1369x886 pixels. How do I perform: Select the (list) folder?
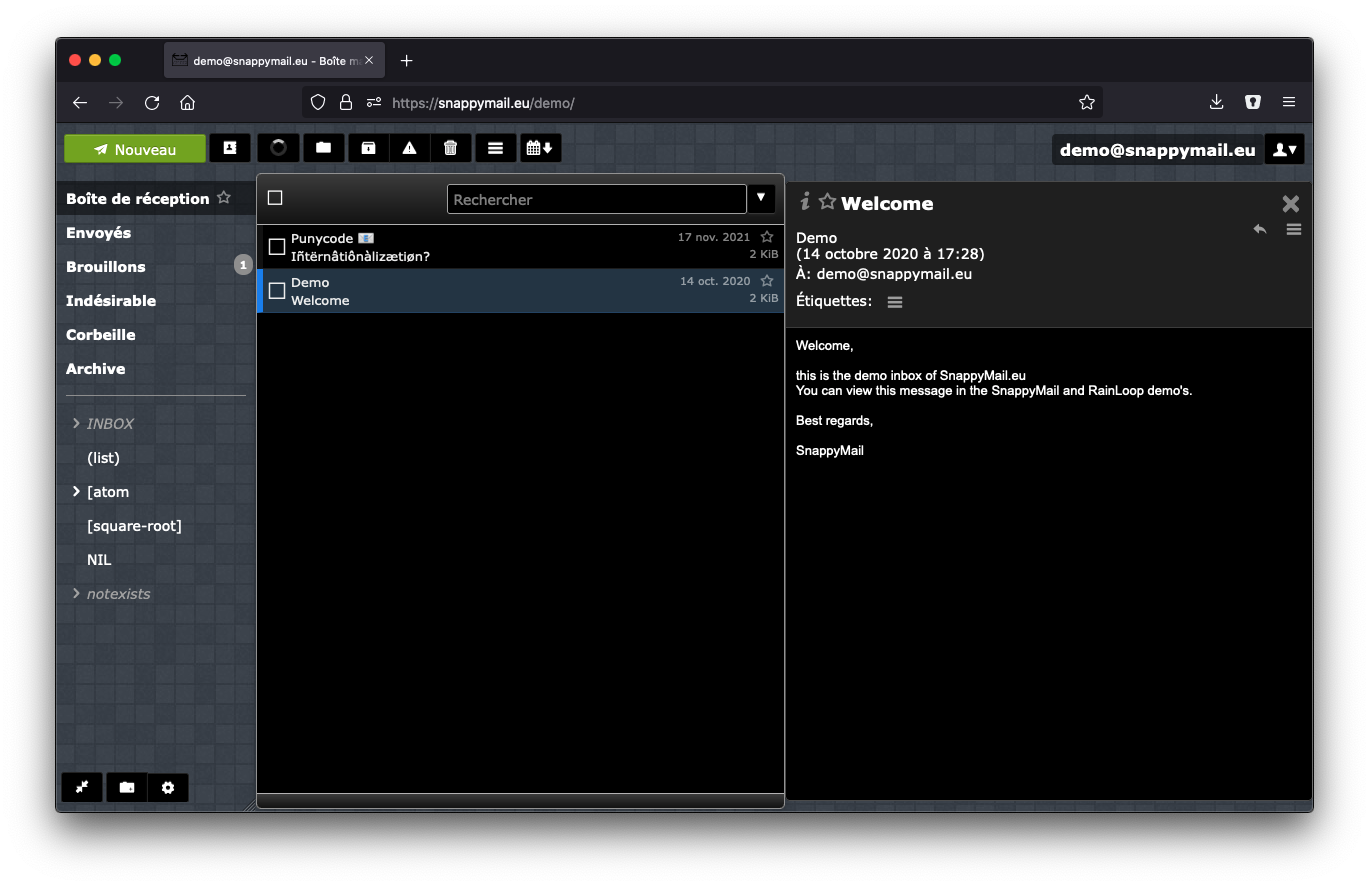tap(103, 458)
